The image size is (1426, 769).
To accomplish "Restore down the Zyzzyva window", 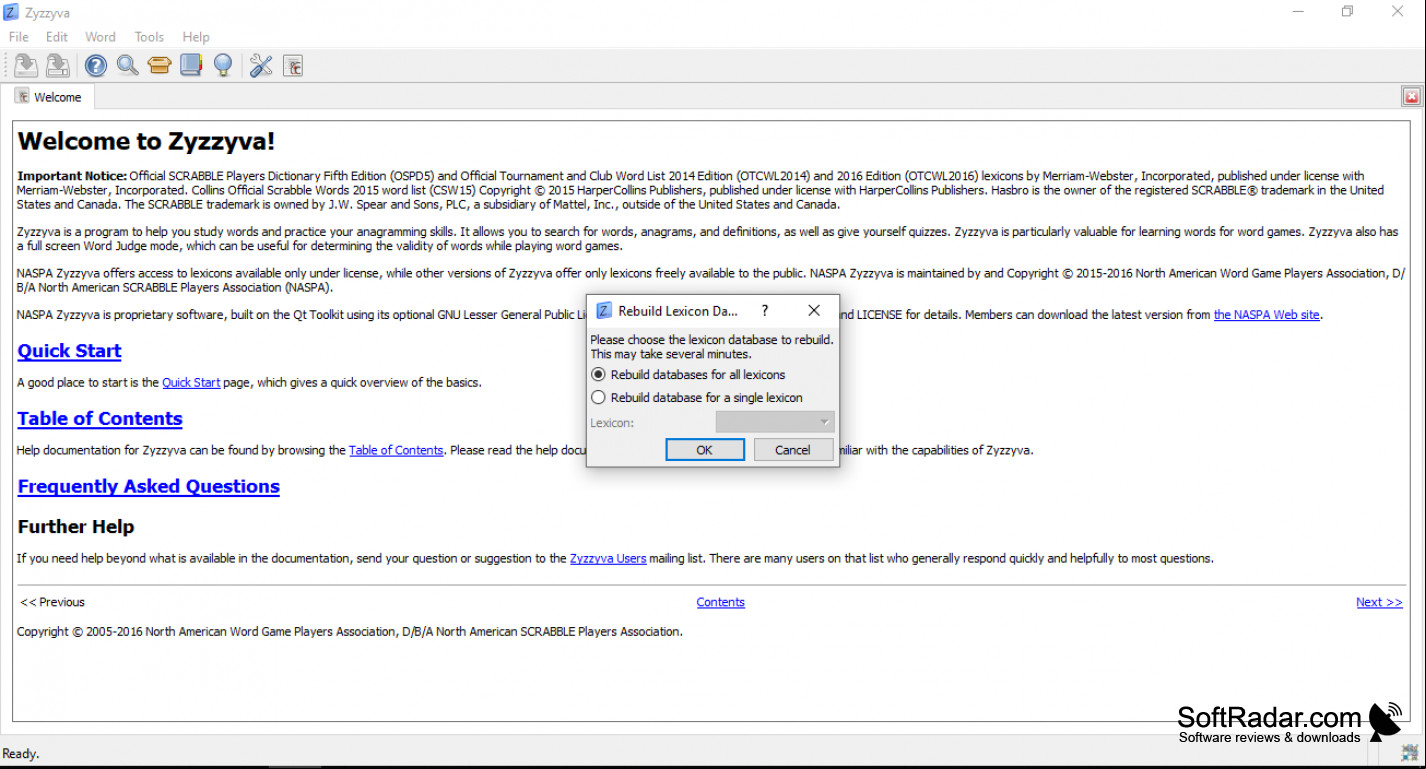I will click(x=1347, y=12).
